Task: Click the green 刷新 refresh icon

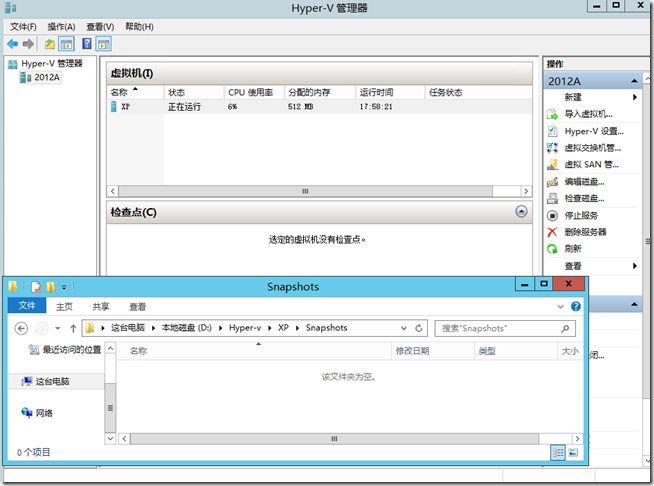Action: [552, 249]
